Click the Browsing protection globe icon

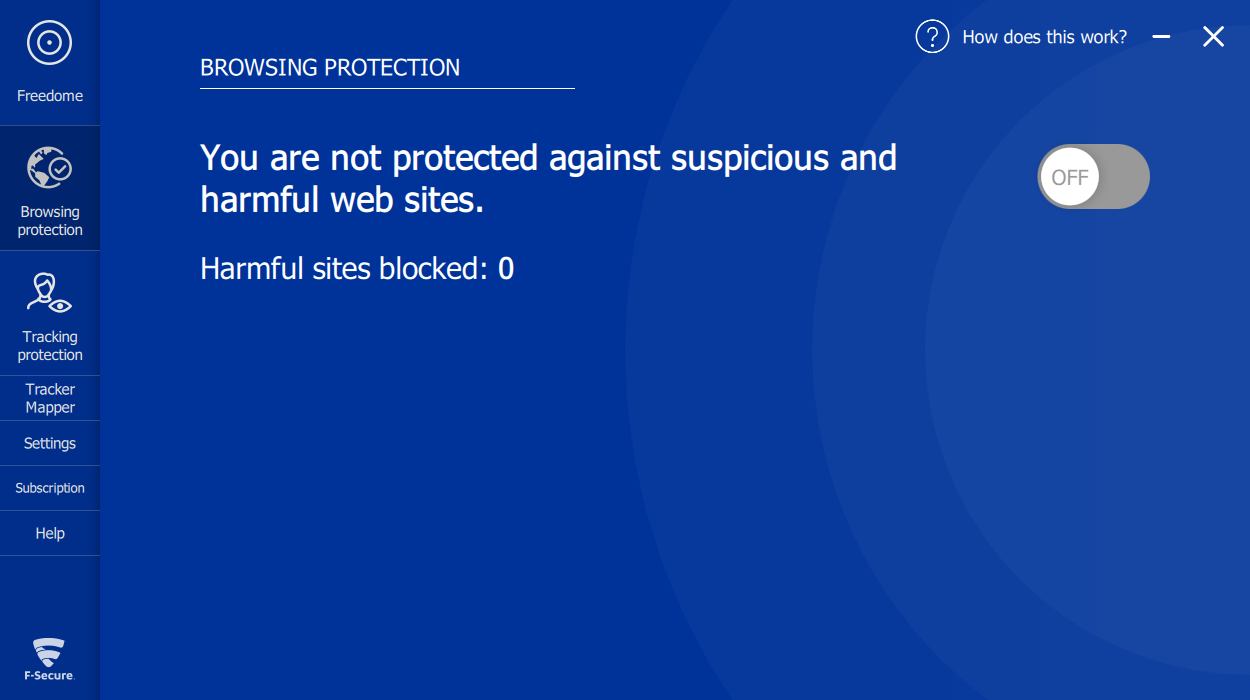49,168
